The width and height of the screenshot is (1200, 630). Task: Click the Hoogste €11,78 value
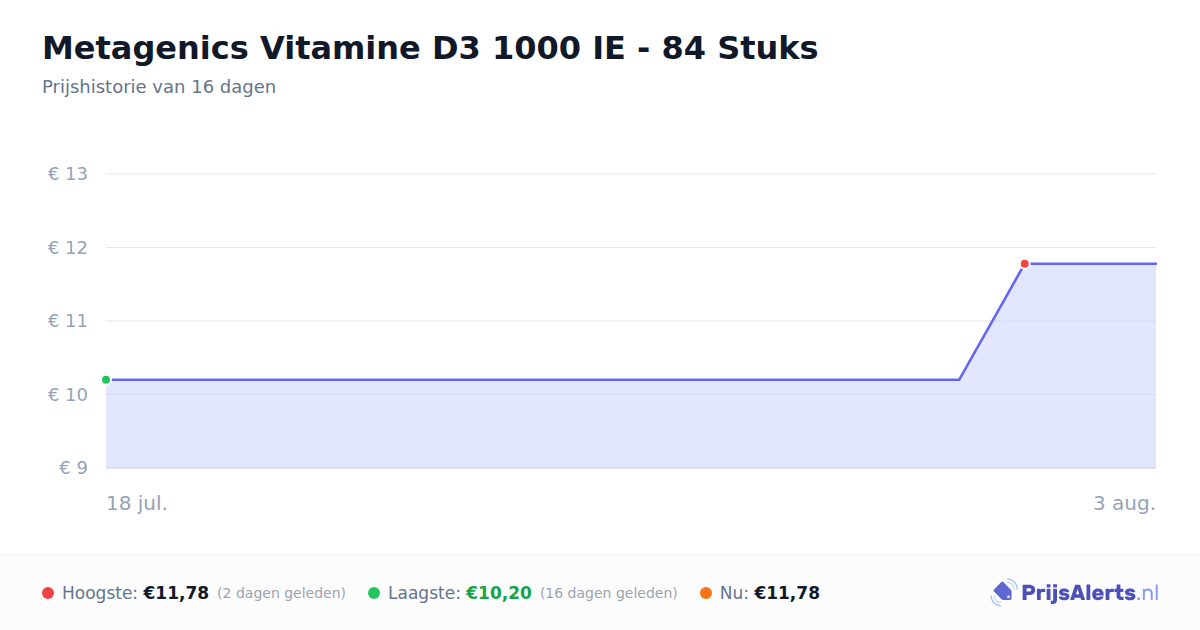176,593
